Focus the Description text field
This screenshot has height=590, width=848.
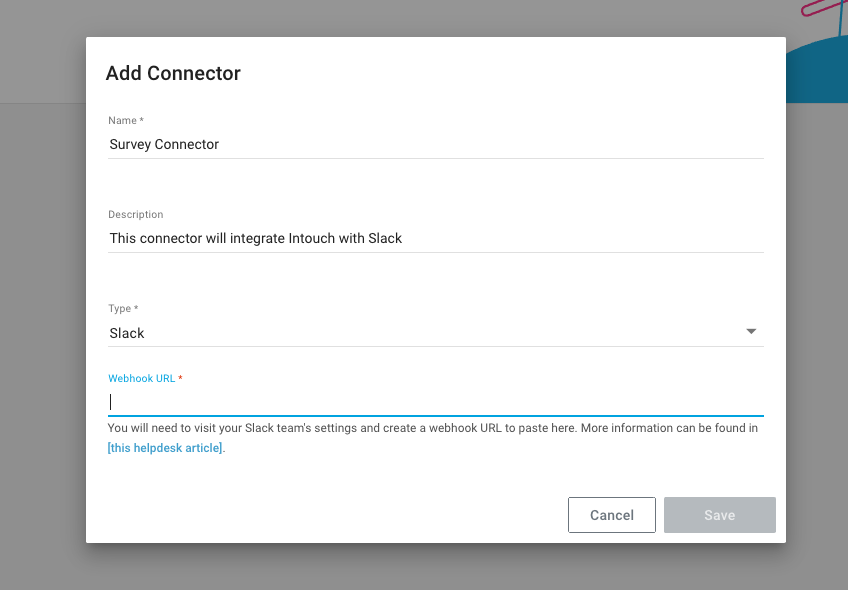coord(435,238)
